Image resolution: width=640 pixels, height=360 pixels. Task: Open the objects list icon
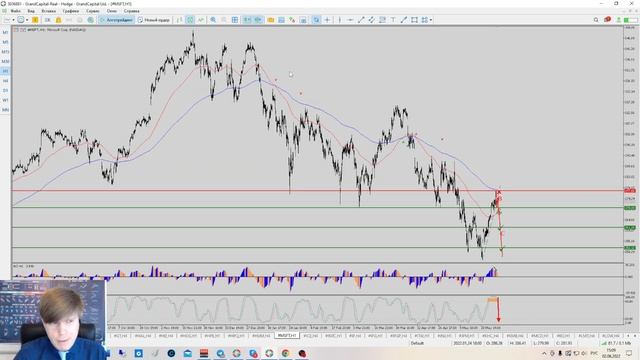292,20
